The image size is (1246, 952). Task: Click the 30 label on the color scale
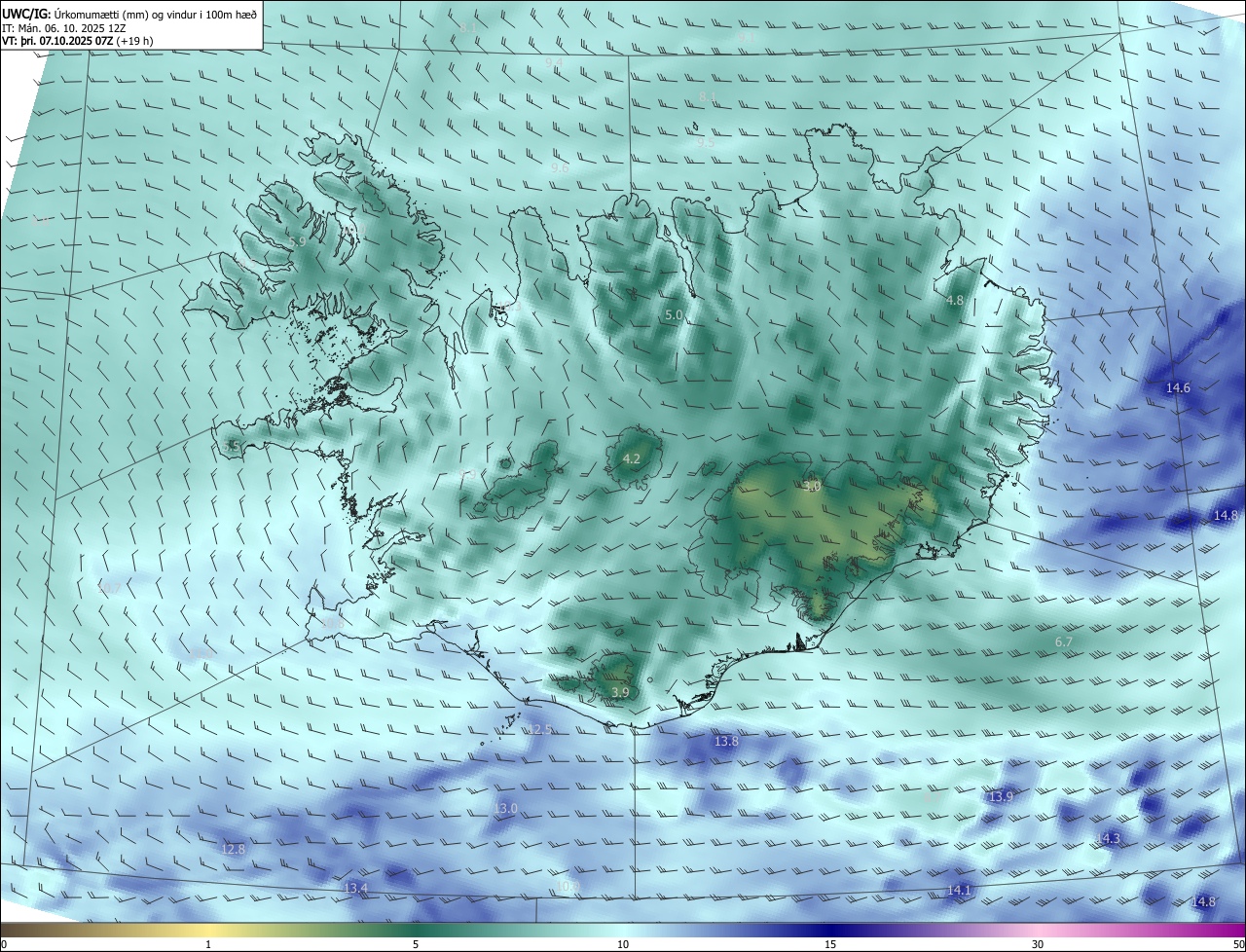tap(1038, 944)
